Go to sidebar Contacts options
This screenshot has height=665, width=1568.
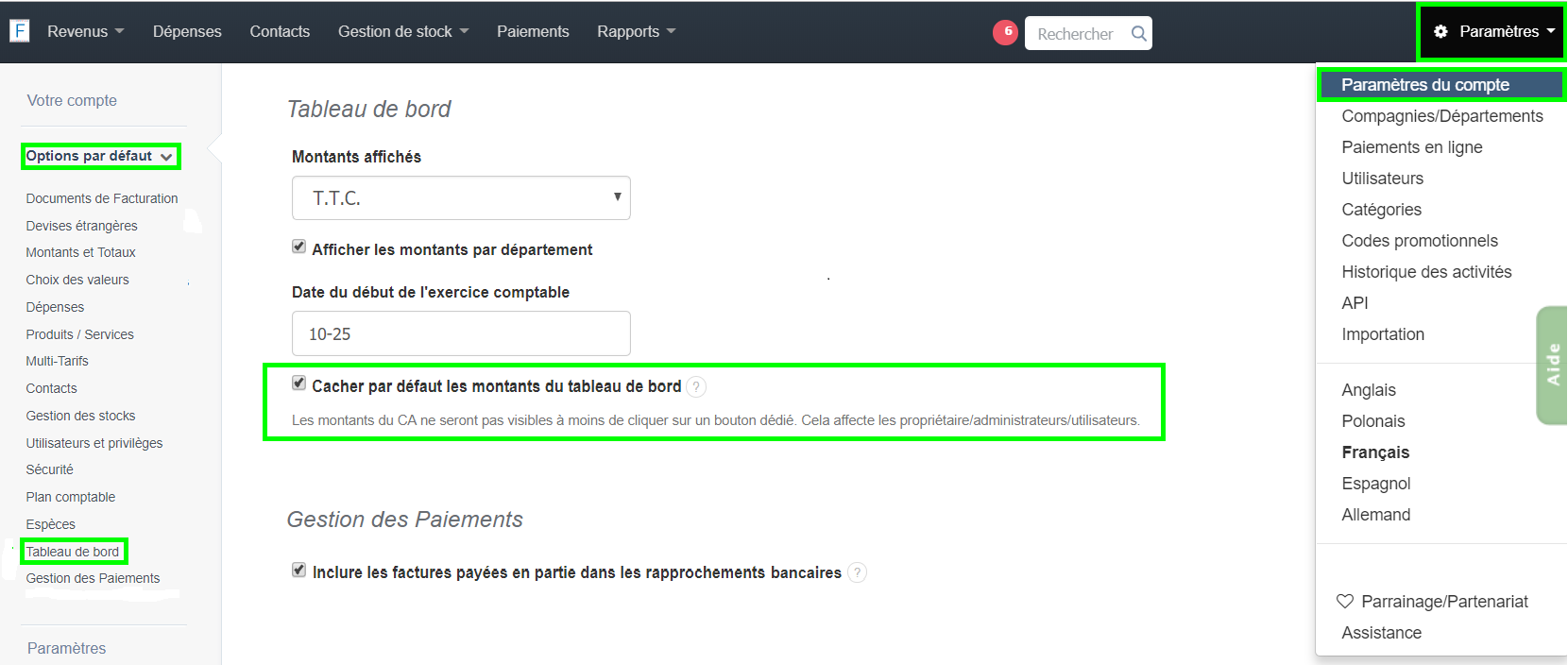click(x=51, y=388)
